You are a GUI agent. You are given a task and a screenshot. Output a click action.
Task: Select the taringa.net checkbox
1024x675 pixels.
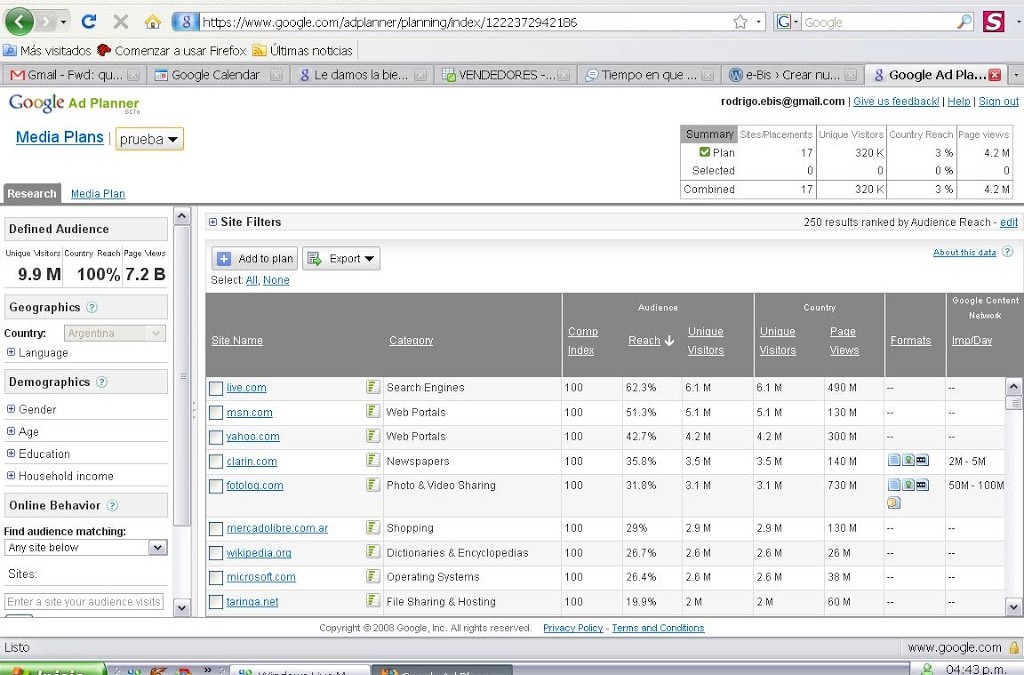[x=216, y=602]
